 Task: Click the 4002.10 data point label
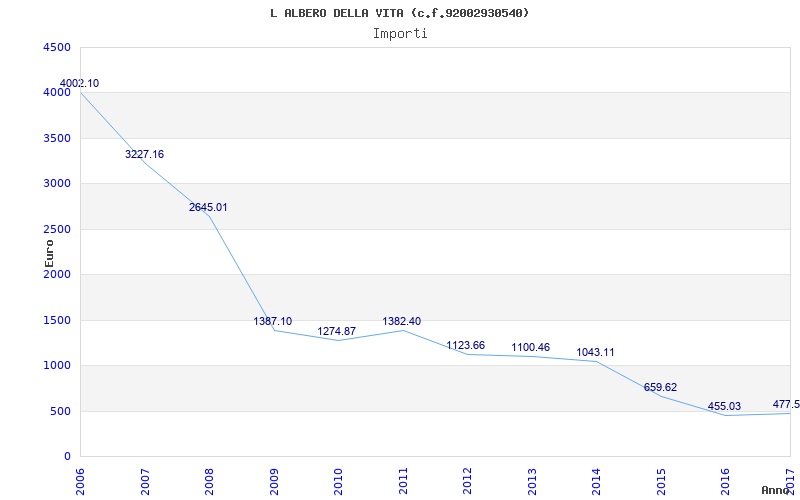pos(80,83)
